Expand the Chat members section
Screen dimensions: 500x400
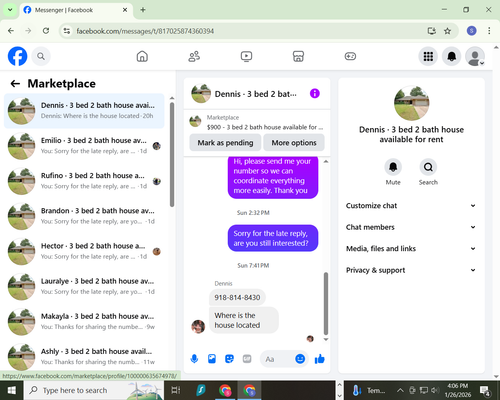pyautogui.click(x=411, y=227)
